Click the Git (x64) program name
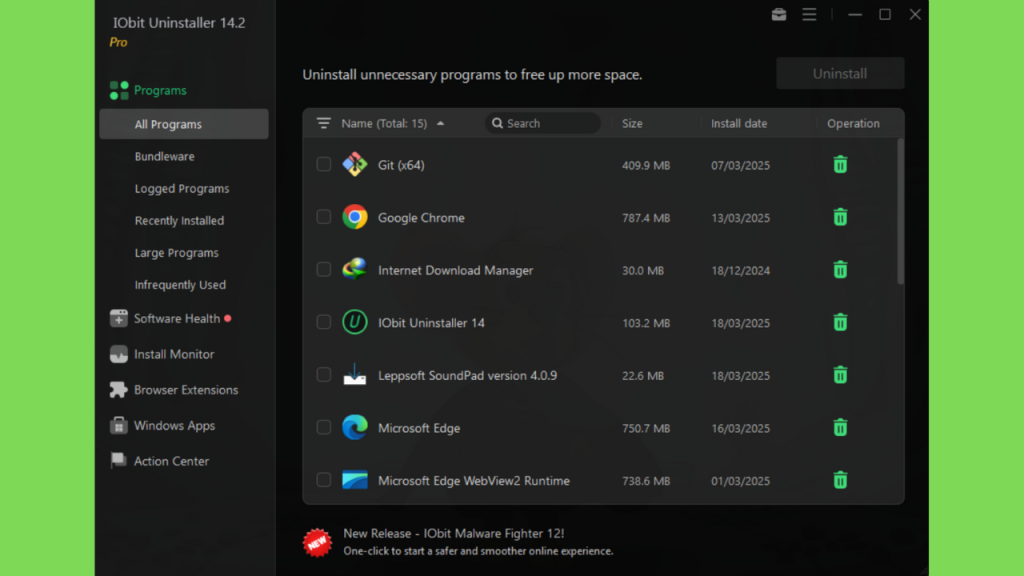 [401, 165]
